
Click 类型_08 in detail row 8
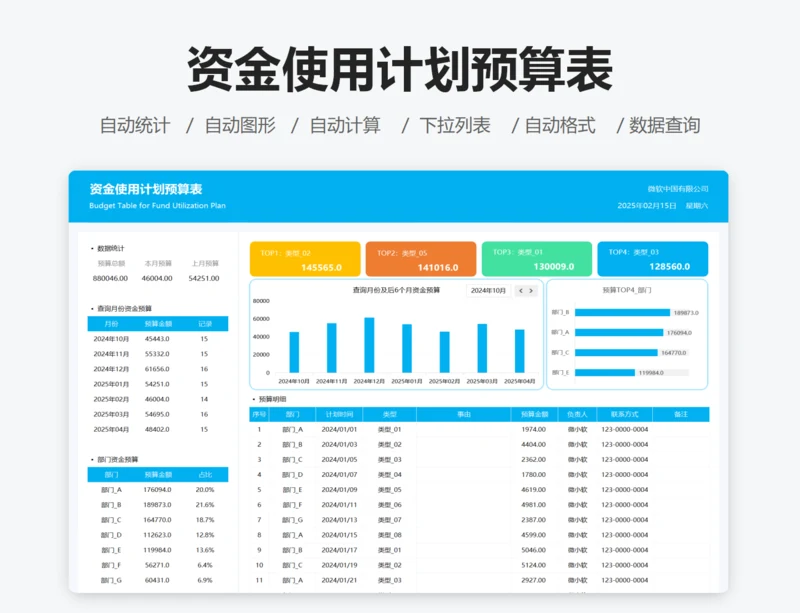(389, 535)
